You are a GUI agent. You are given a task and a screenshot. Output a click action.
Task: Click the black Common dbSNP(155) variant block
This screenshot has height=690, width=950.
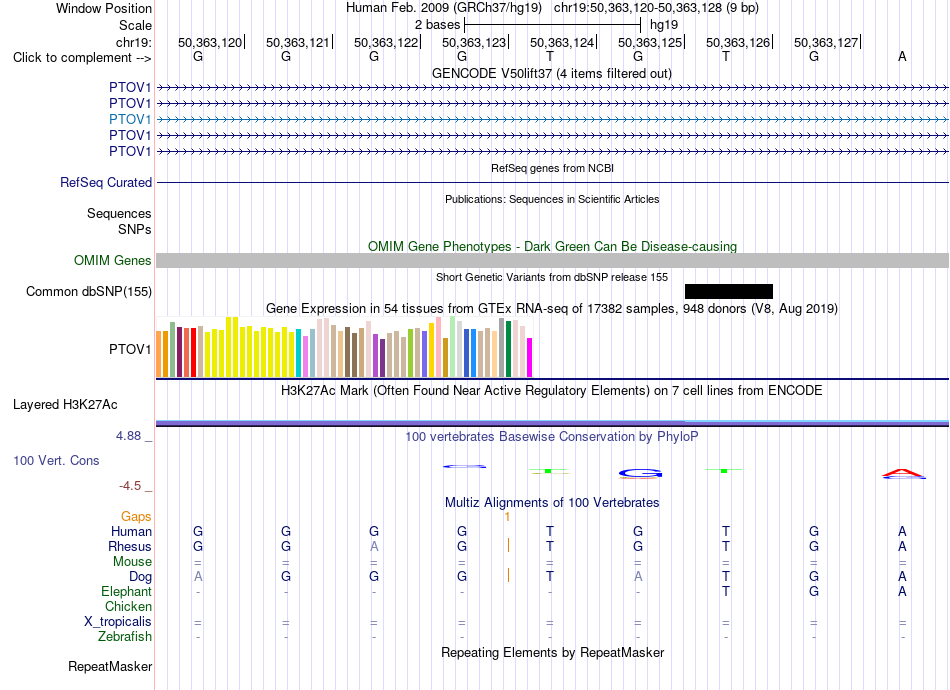tap(728, 291)
